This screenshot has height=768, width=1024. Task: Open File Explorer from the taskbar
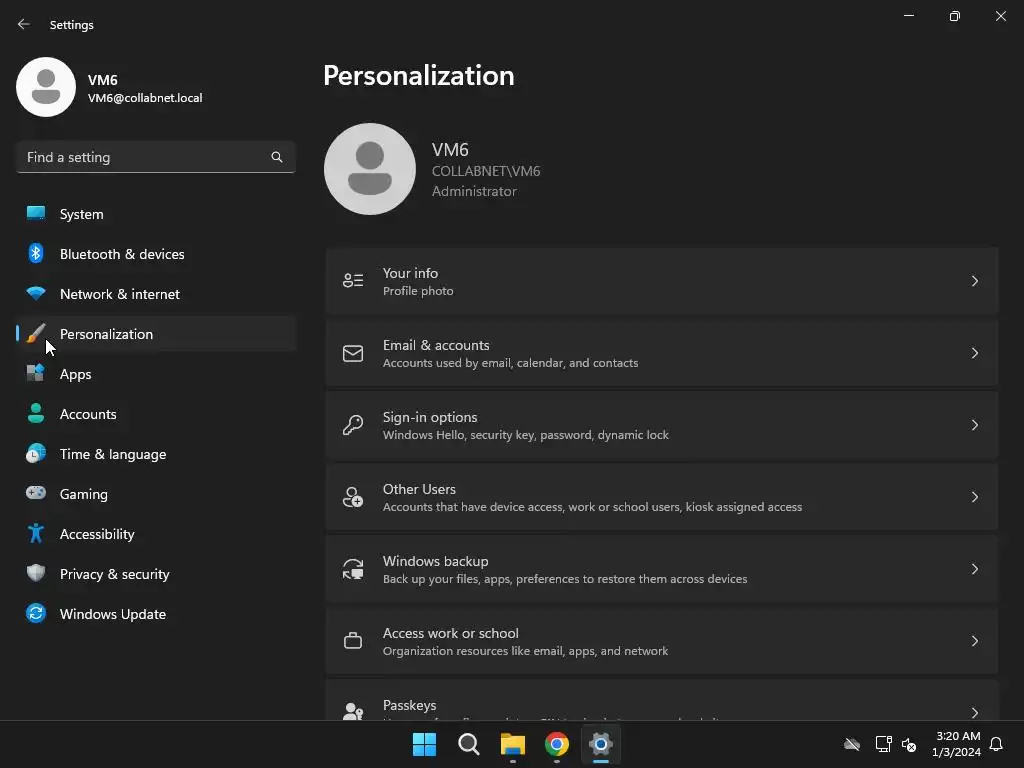(x=513, y=744)
